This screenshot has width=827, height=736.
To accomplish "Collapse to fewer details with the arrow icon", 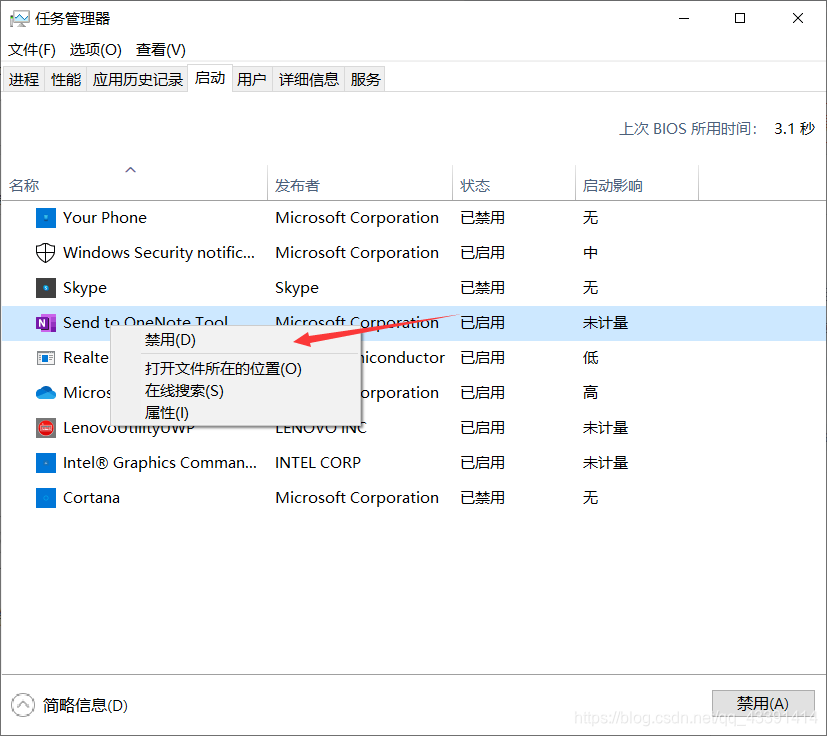I will point(23,705).
